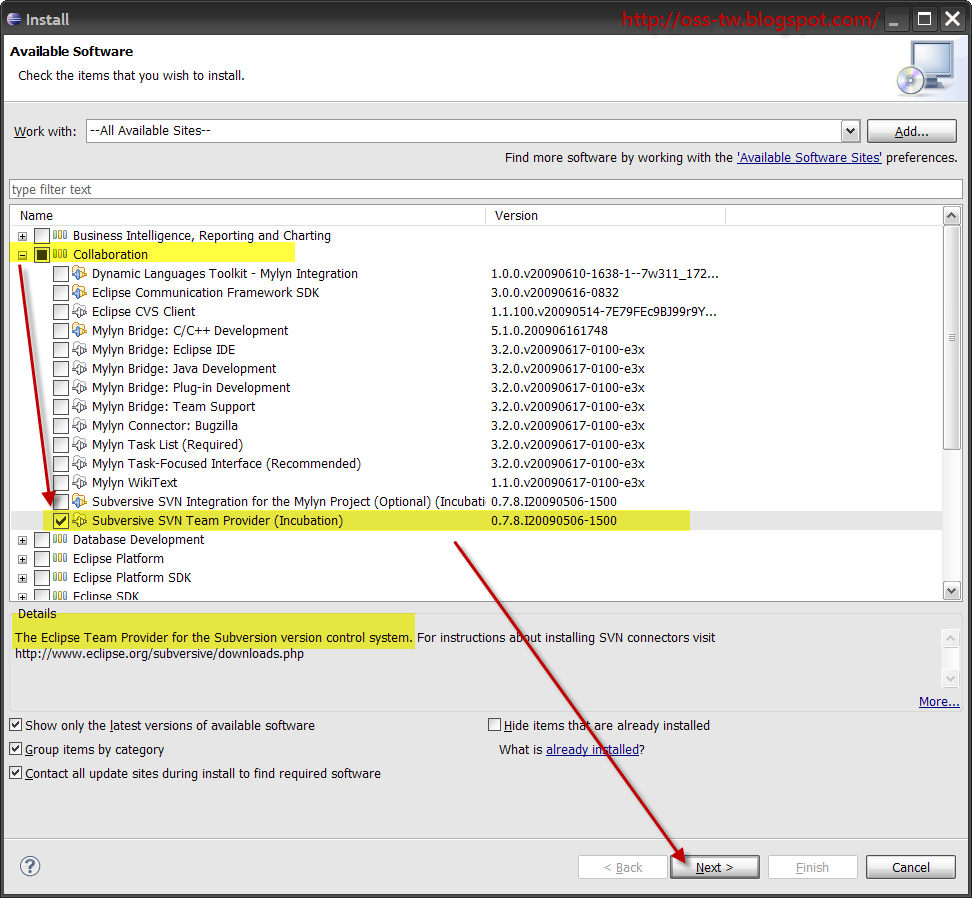
Task: Open the help question mark icon
Action: pyautogui.click(x=30, y=866)
